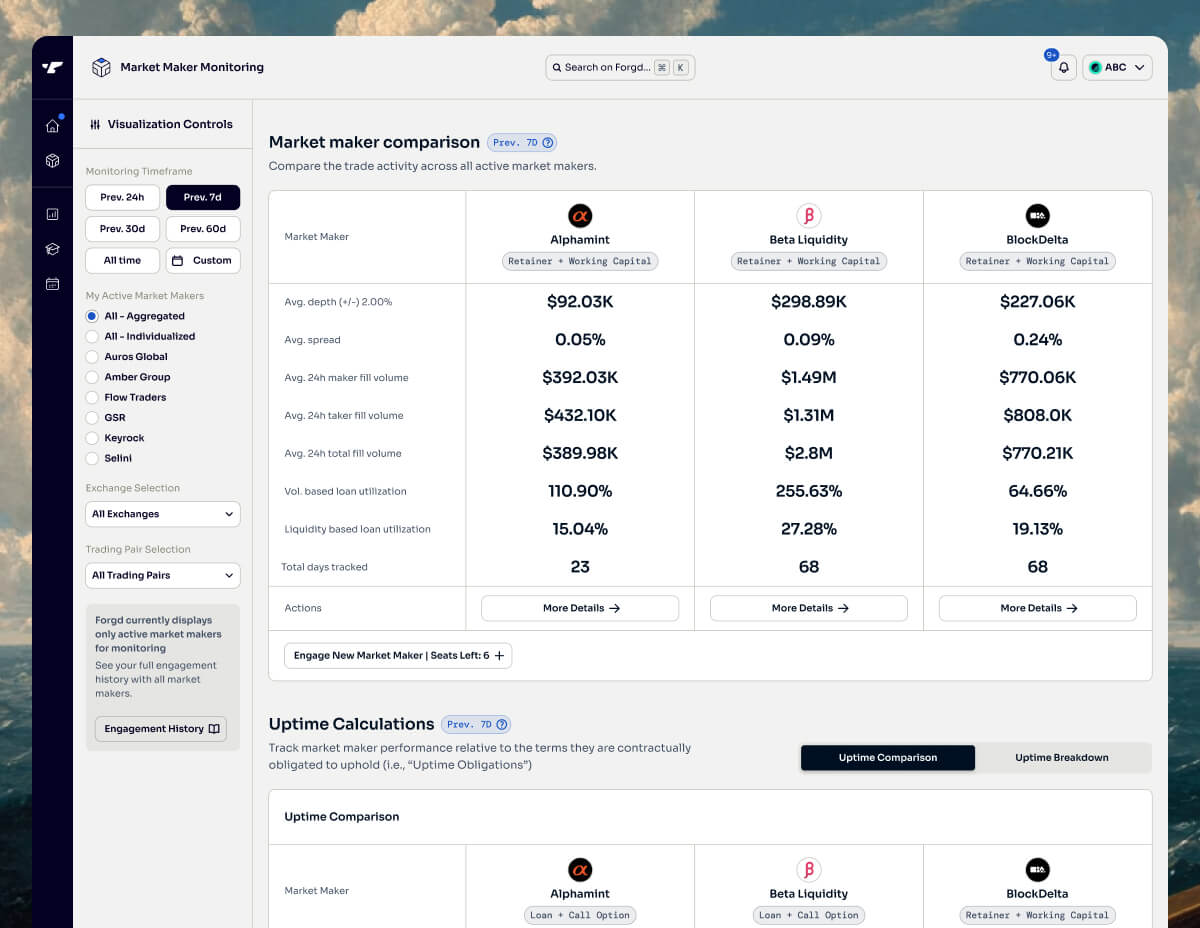Select GSR market maker
This screenshot has width=1200, height=928.
(x=92, y=418)
